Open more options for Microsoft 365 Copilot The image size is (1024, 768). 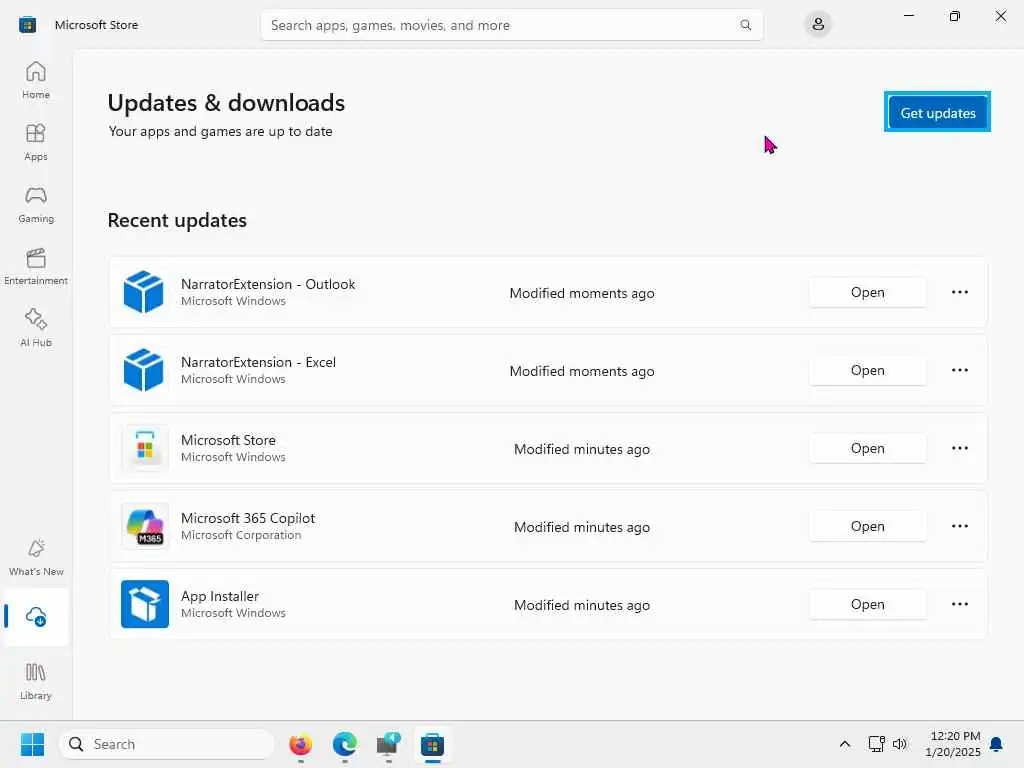[x=959, y=526]
